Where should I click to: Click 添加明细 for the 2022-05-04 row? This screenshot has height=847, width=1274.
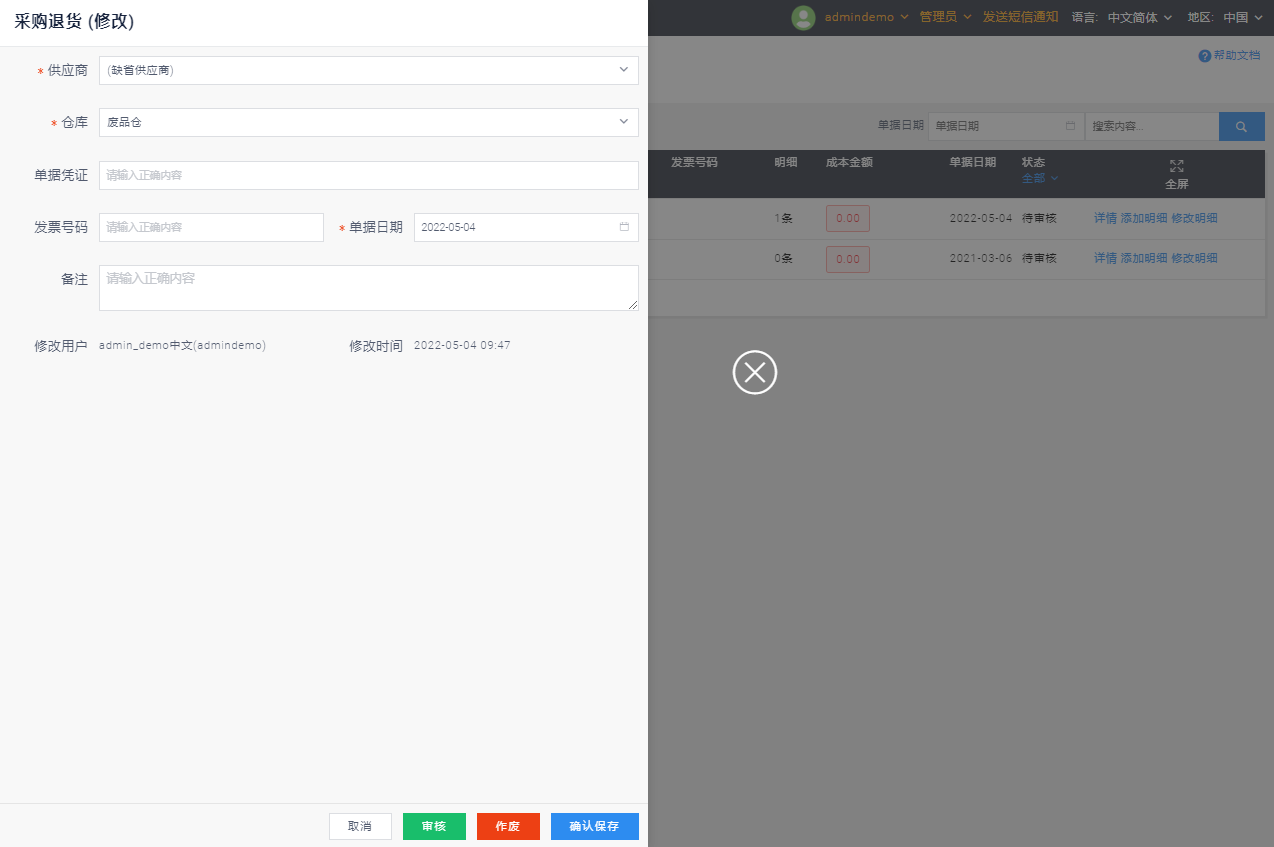1144,218
